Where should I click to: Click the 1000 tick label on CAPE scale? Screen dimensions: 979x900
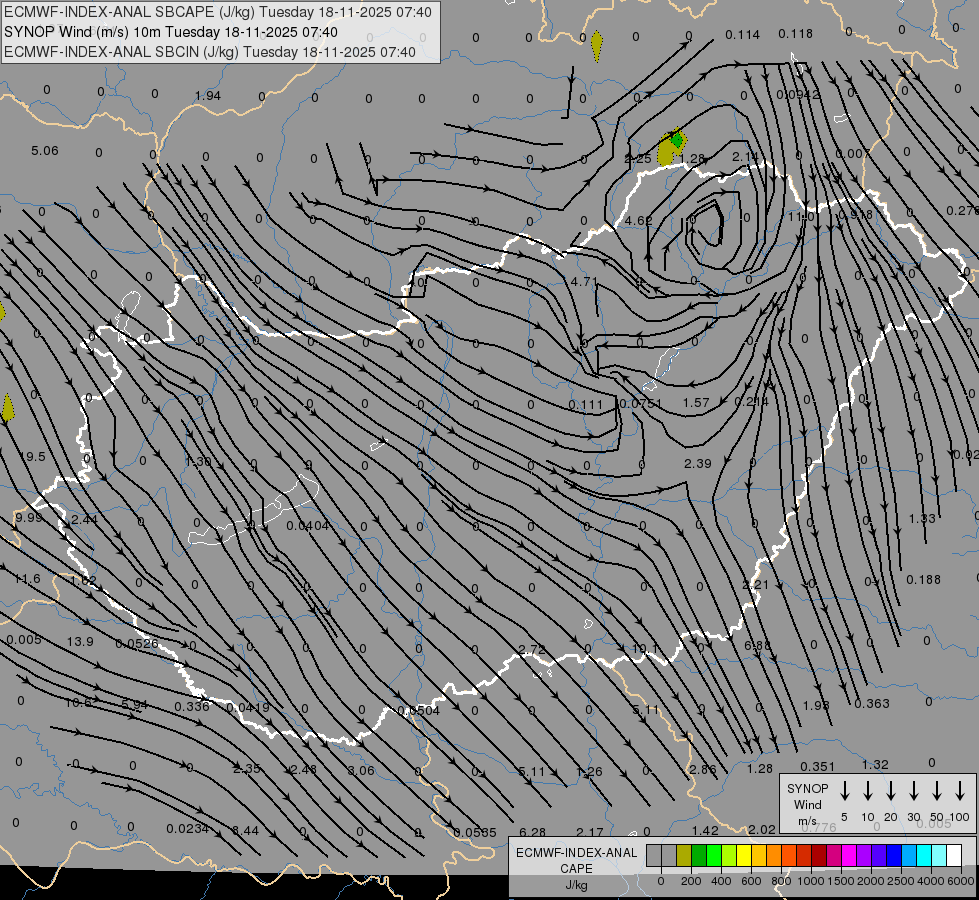(810, 881)
